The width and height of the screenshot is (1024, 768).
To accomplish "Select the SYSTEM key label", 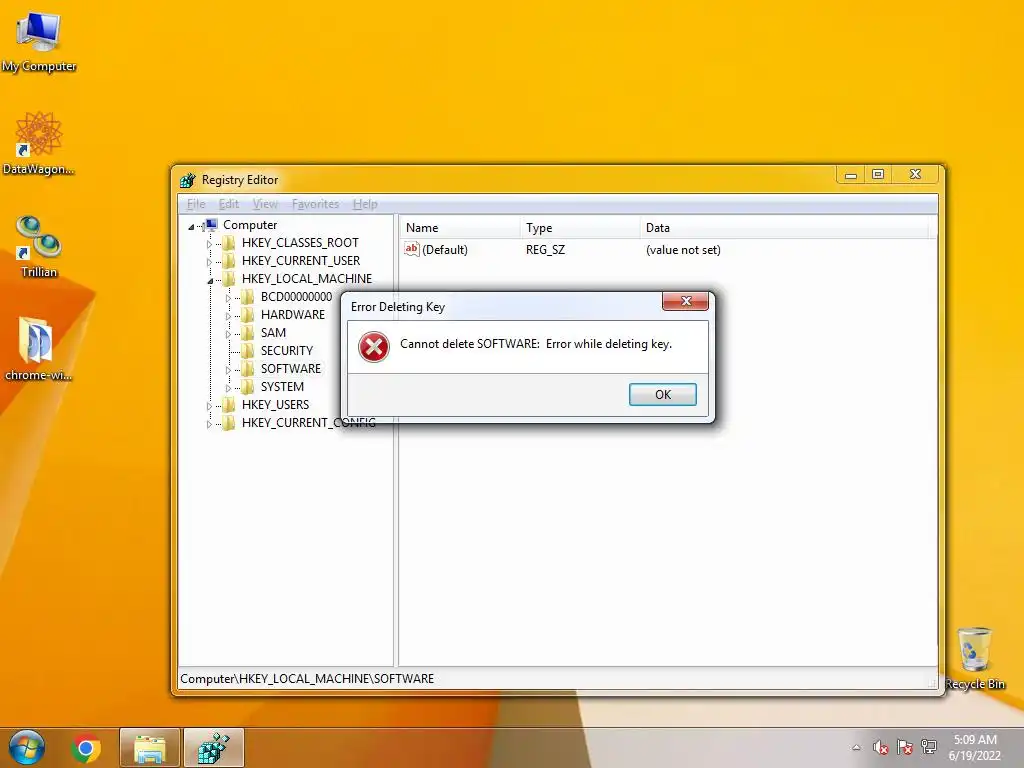I will pos(282,387).
